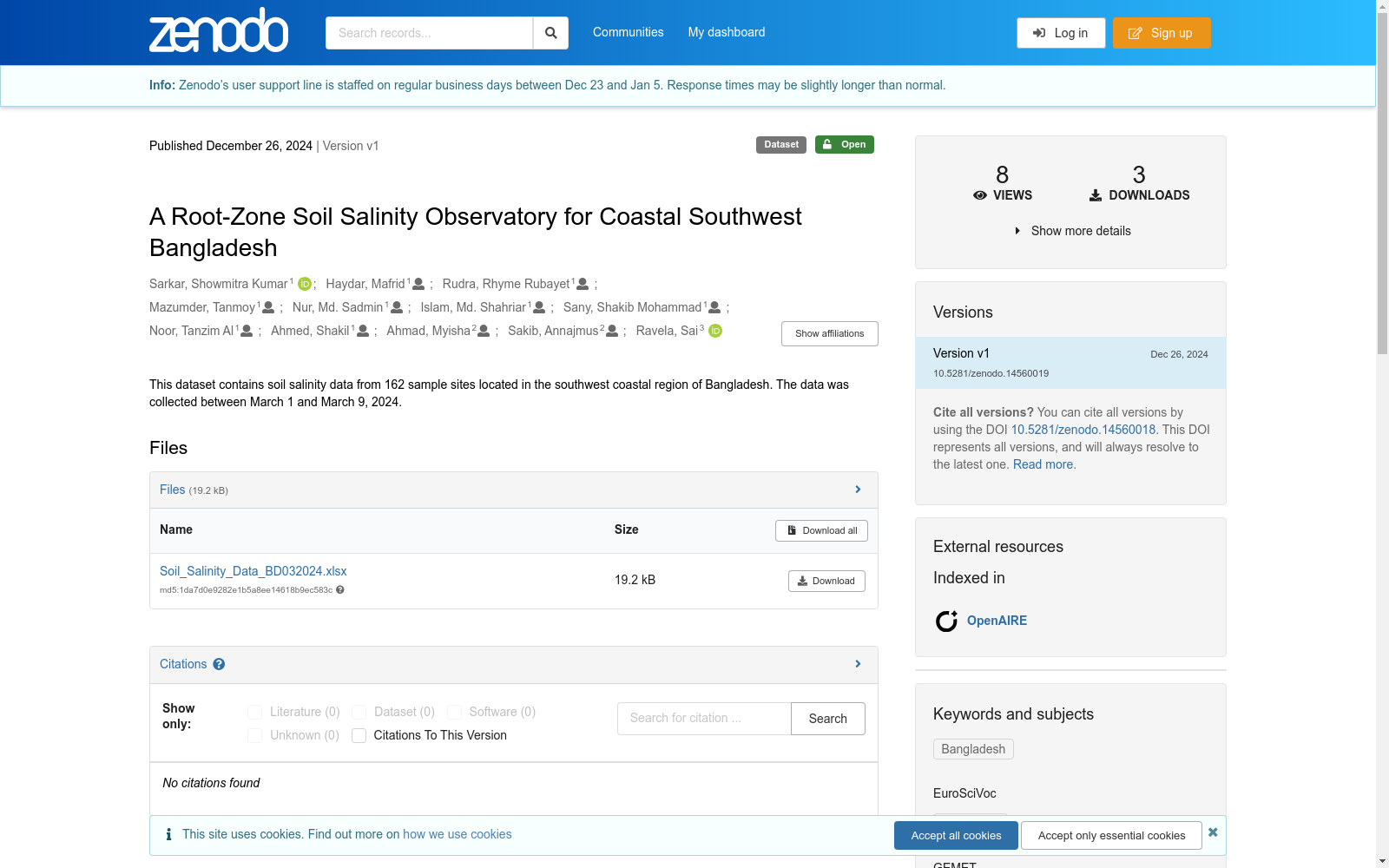
Task: Click the person icon next to Sakib, Annajmus
Action: point(612,331)
